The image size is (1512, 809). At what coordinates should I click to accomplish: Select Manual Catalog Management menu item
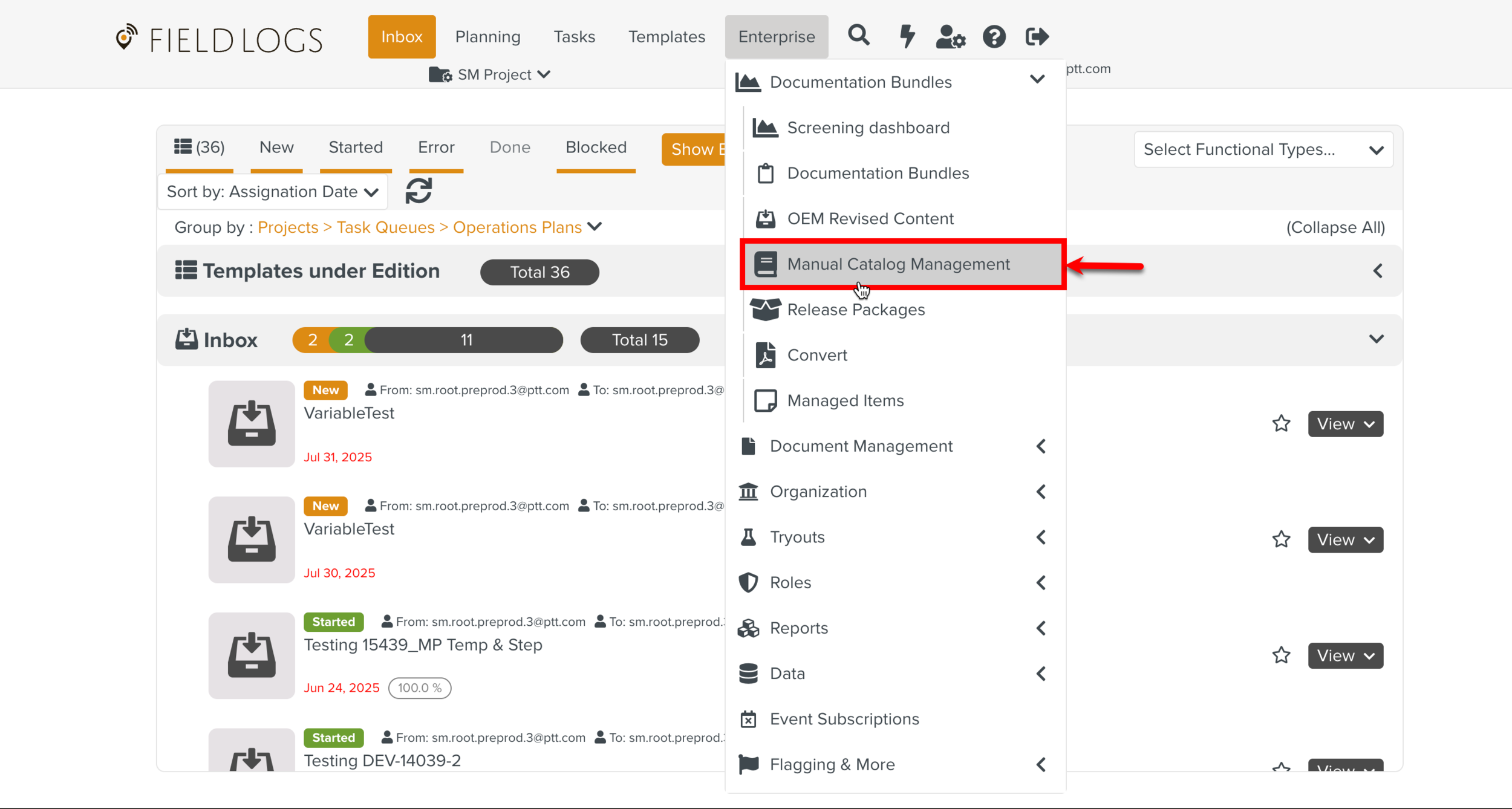(898, 264)
